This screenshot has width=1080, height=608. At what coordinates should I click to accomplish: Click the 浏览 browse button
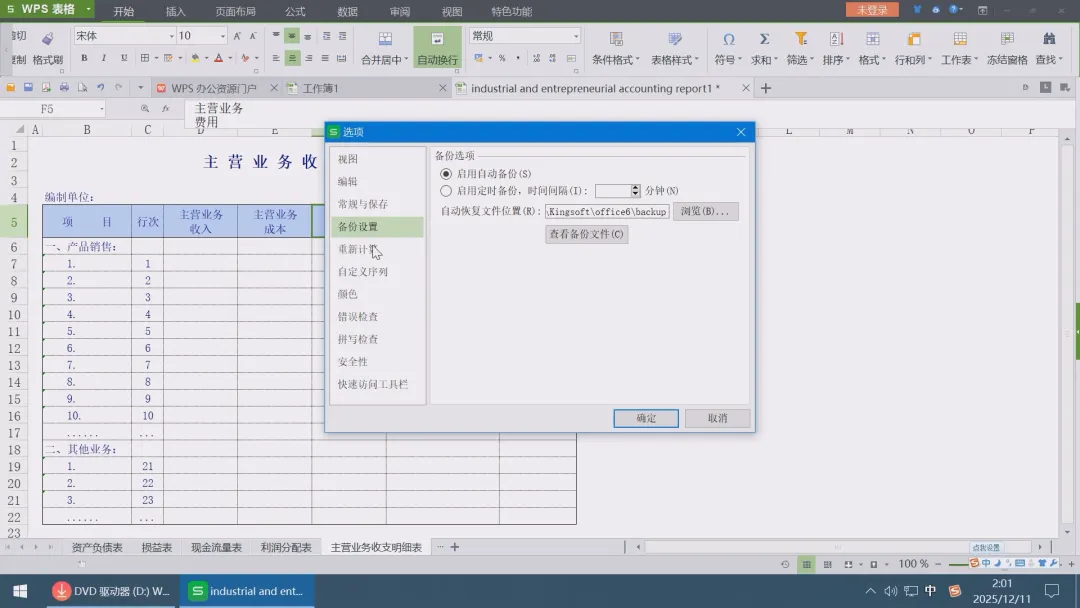pos(705,211)
